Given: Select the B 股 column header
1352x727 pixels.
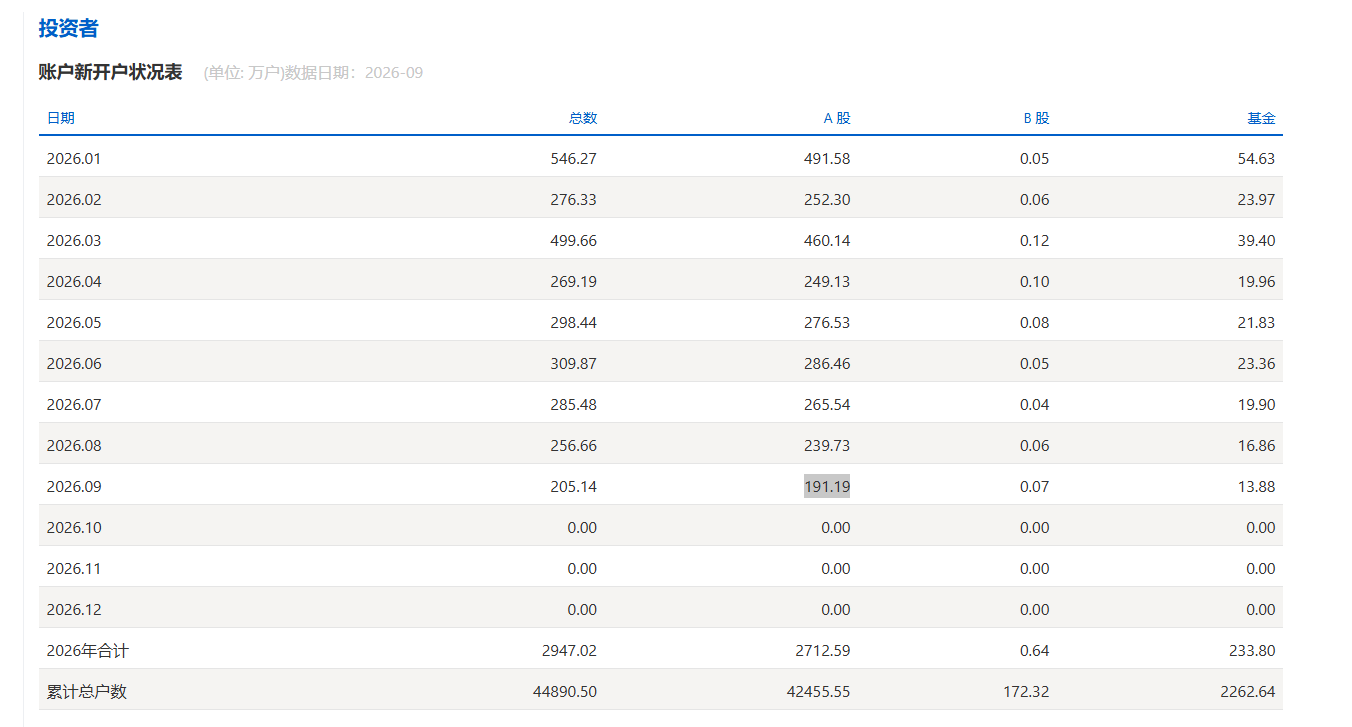Looking at the screenshot, I should pos(1036,118).
